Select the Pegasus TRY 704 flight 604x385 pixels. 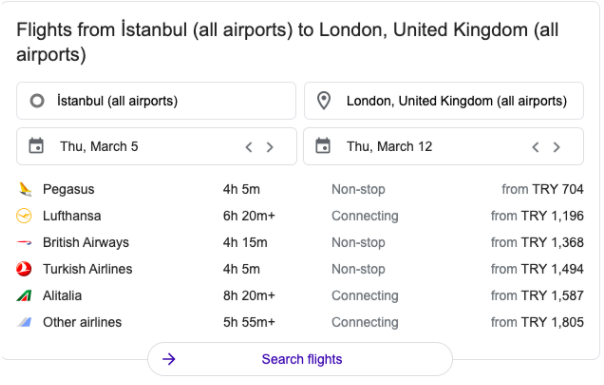(x=300, y=189)
